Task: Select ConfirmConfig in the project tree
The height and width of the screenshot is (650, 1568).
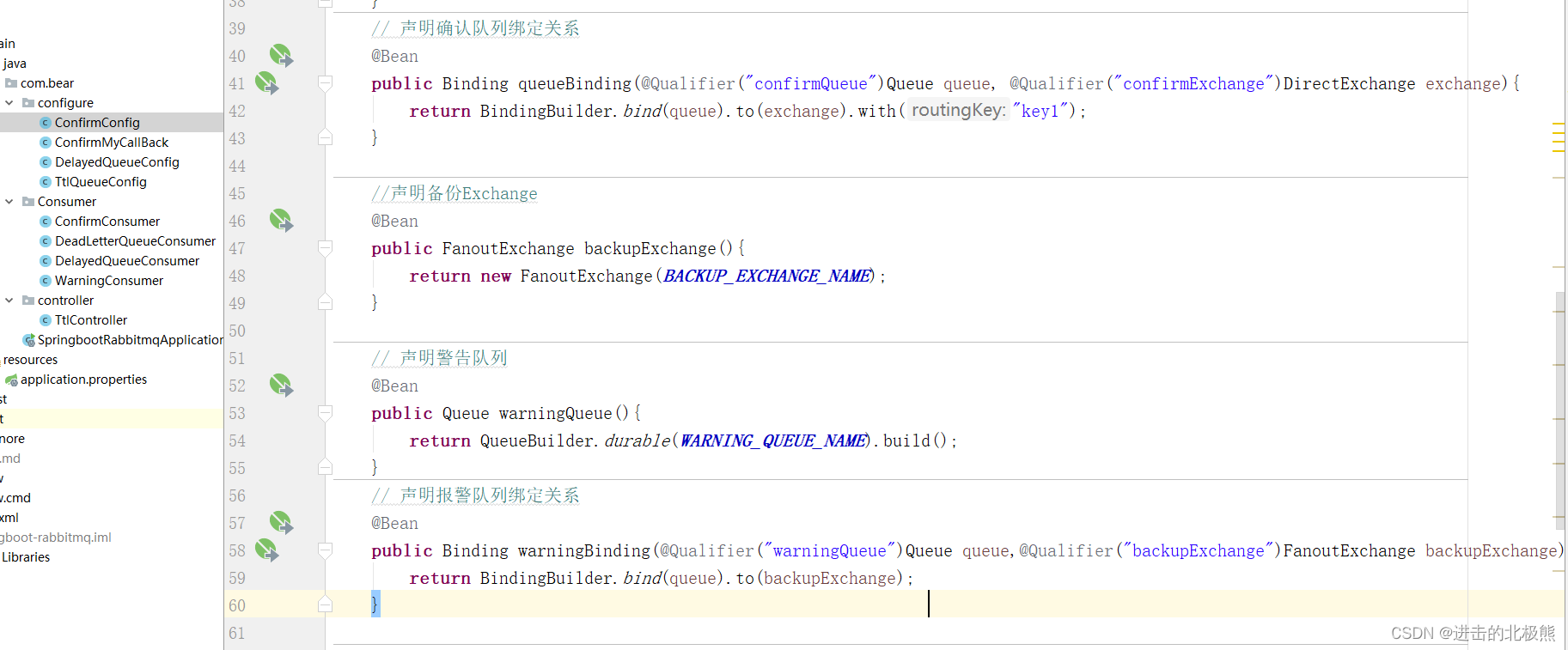Action: point(97,123)
